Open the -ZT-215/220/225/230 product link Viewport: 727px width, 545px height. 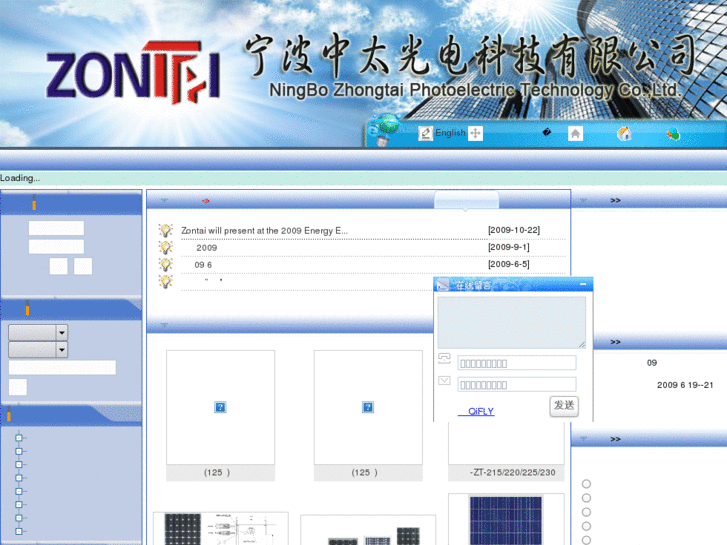point(512,472)
